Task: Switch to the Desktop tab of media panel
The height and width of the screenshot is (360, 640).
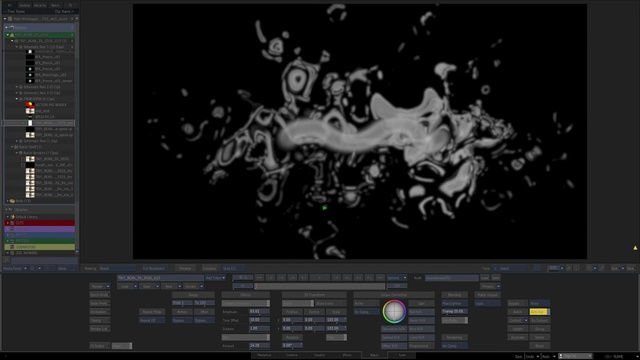Action: 24,5
